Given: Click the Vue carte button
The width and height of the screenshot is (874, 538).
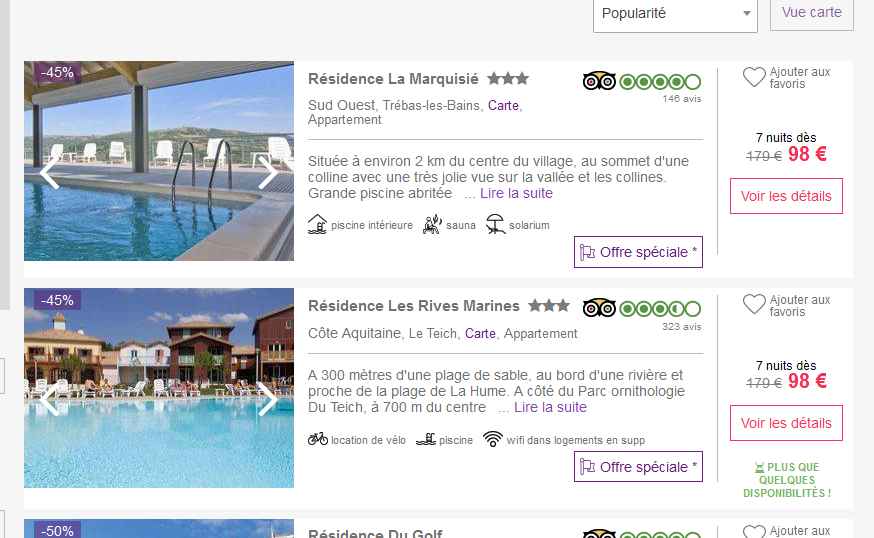Looking at the screenshot, I should click(812, 13).
